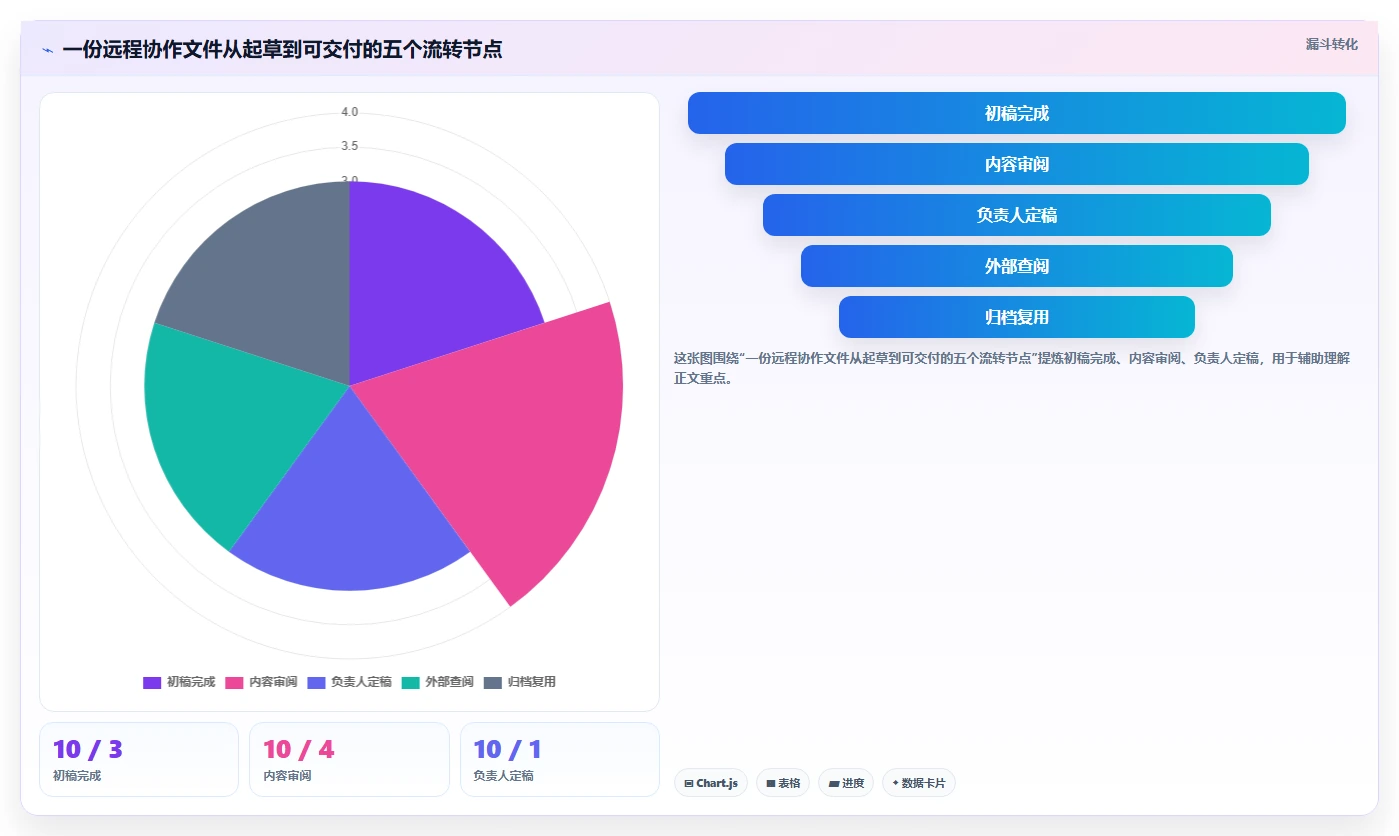
Task: Click the 4.0 axis label on chart
Action: [x=349, y=112]
